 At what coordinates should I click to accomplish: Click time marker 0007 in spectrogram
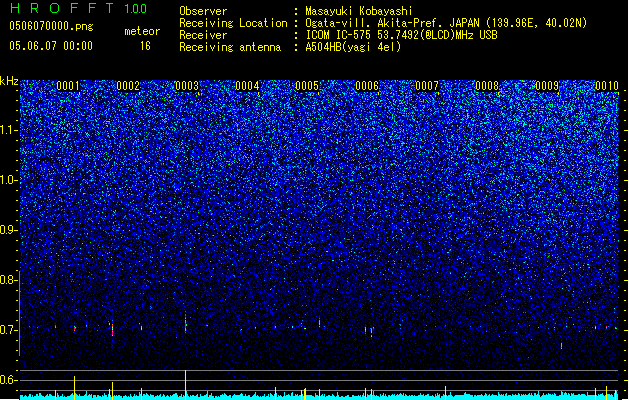coord(427,86)
